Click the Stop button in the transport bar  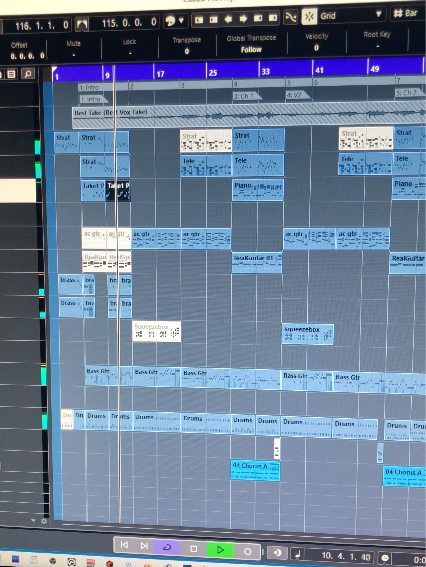click(x=194, y=549)
